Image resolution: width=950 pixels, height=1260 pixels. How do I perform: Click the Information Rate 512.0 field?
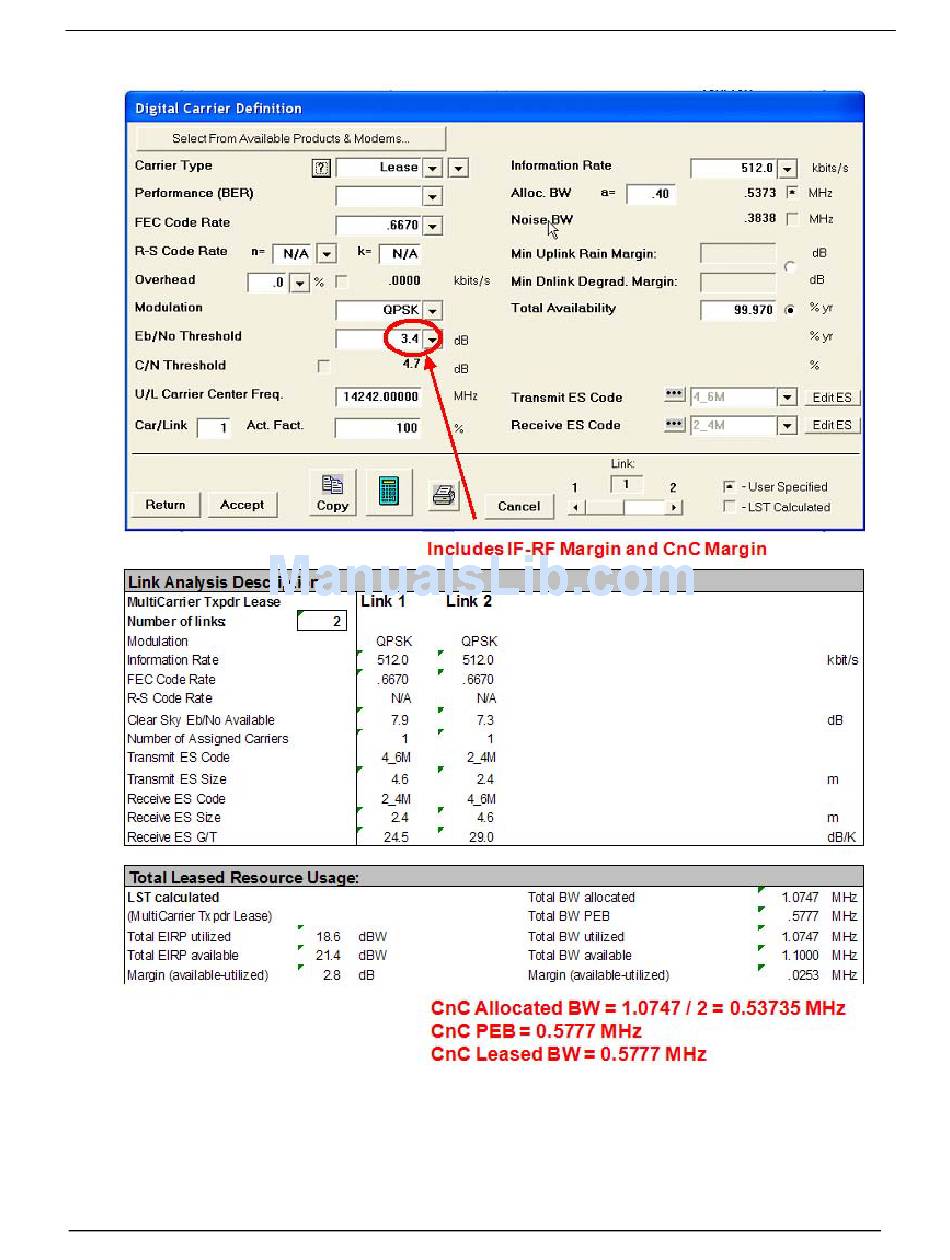tap(734, 168)
